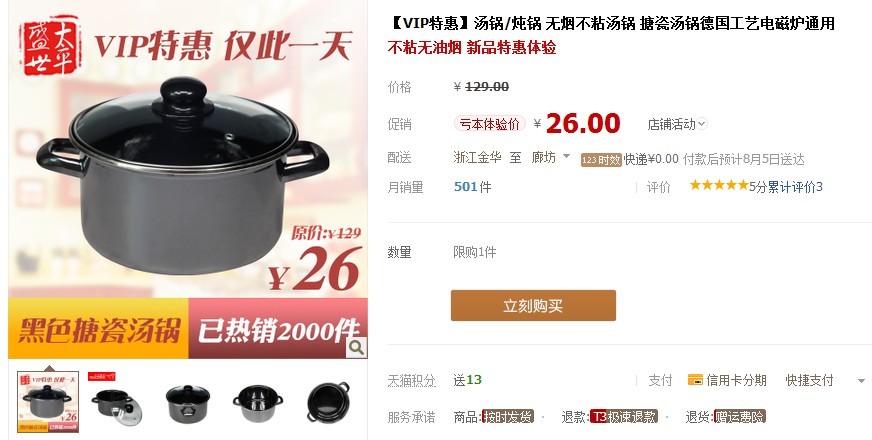Click the 立刻购买 buy now button
Screen dimensions: 872x440
[533, 305]
